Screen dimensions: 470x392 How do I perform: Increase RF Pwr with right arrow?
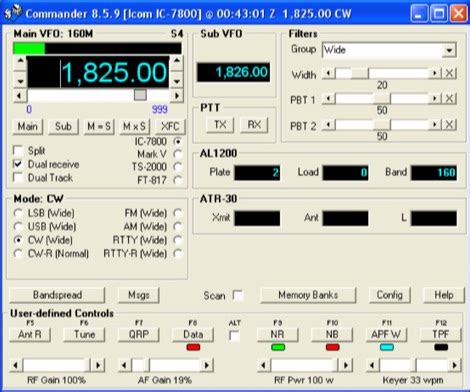pyautogui.click(x=346, y=365)
